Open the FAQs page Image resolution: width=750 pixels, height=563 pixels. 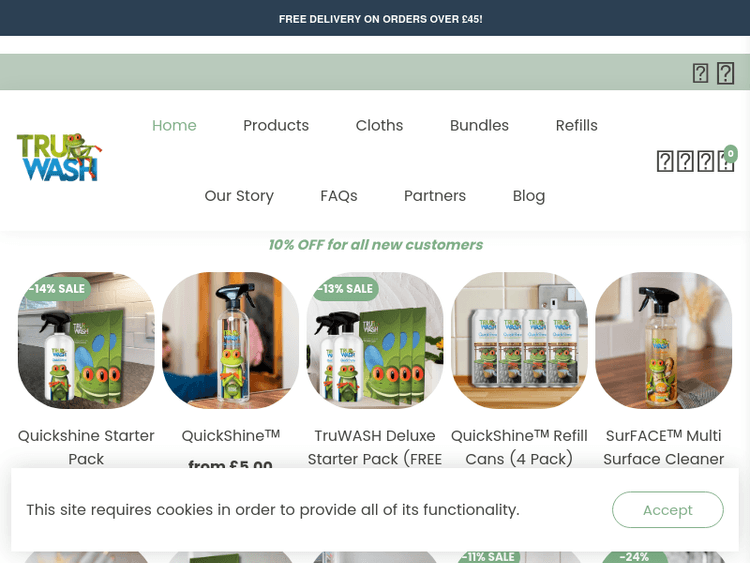(x=339, y=196)
